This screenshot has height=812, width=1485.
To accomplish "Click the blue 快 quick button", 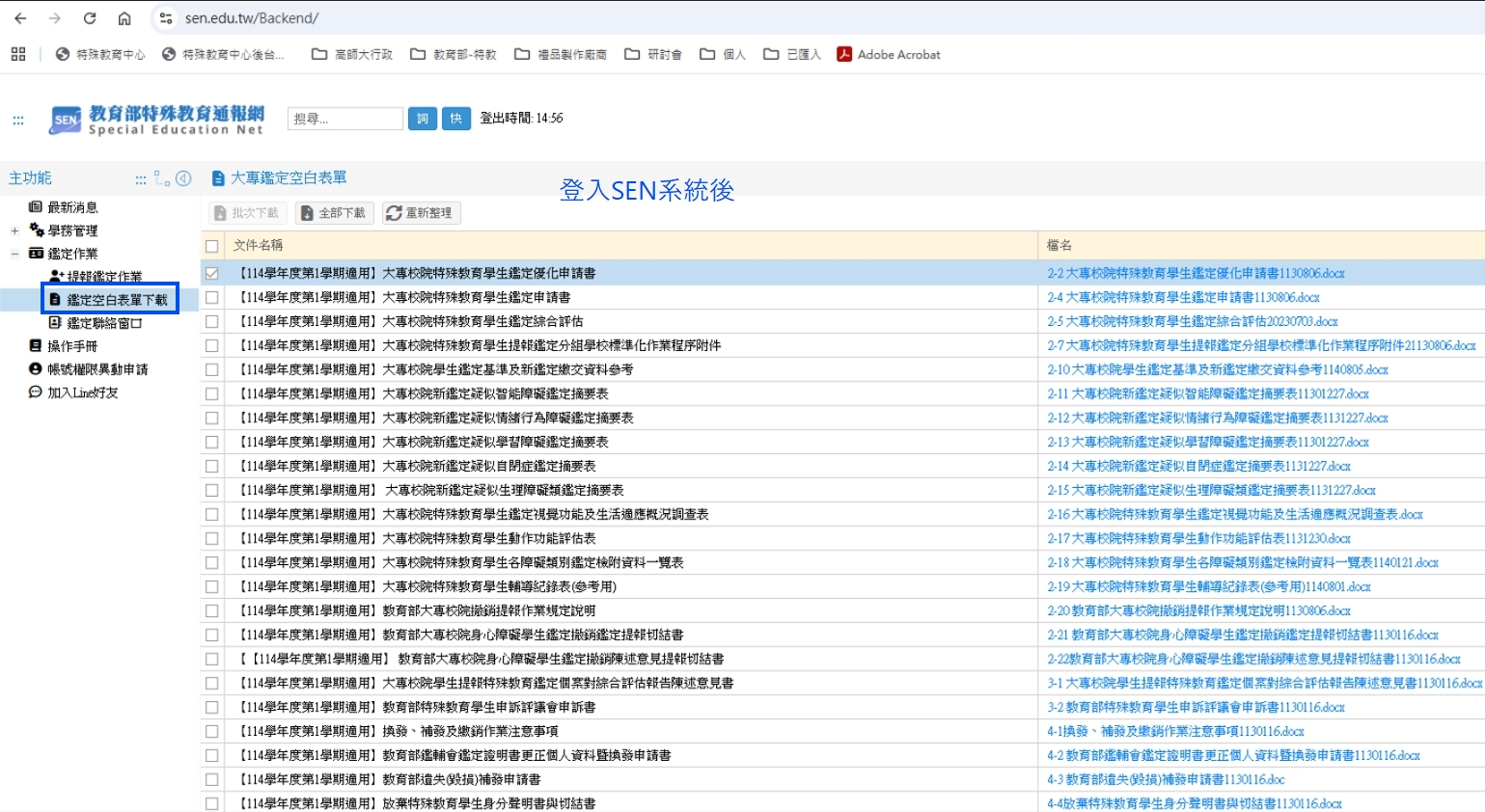I will (x=455, y=119).
